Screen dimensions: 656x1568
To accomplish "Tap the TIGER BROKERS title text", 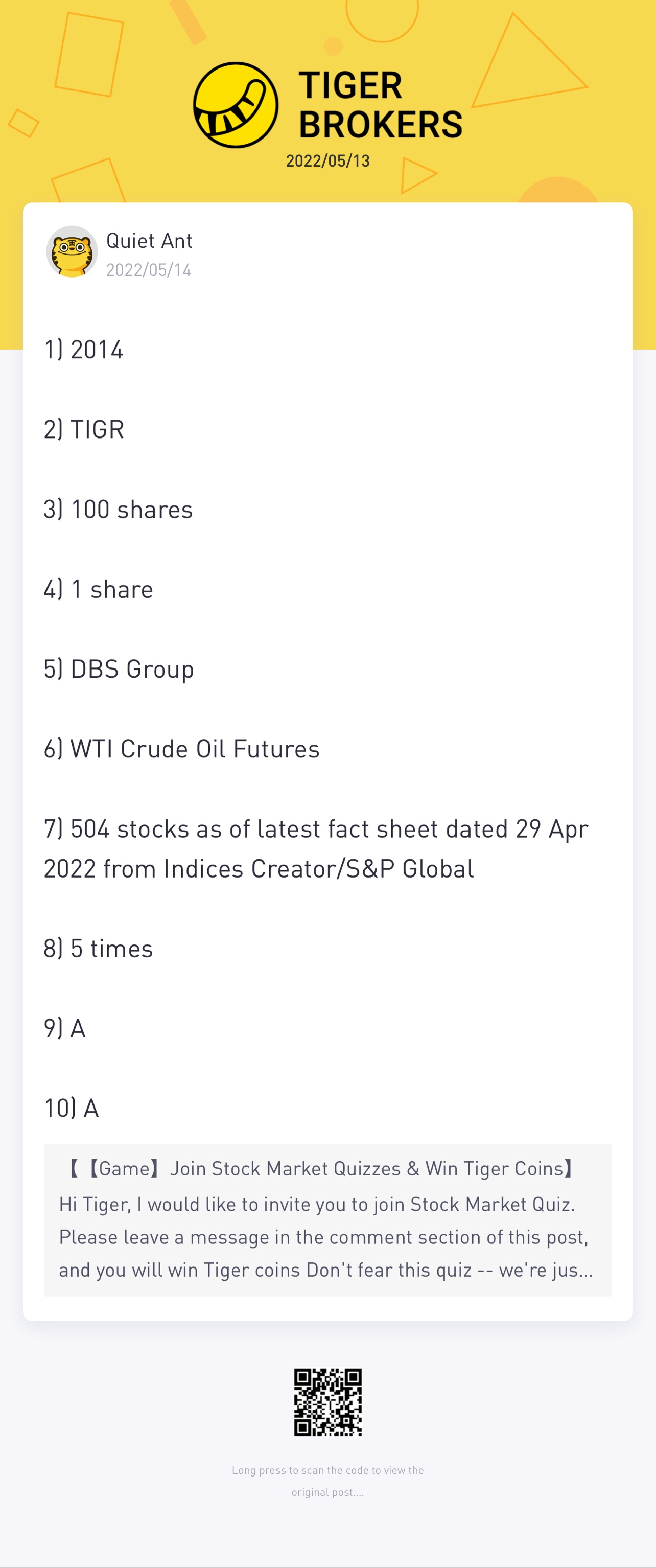I will click(x=380, y=105).
